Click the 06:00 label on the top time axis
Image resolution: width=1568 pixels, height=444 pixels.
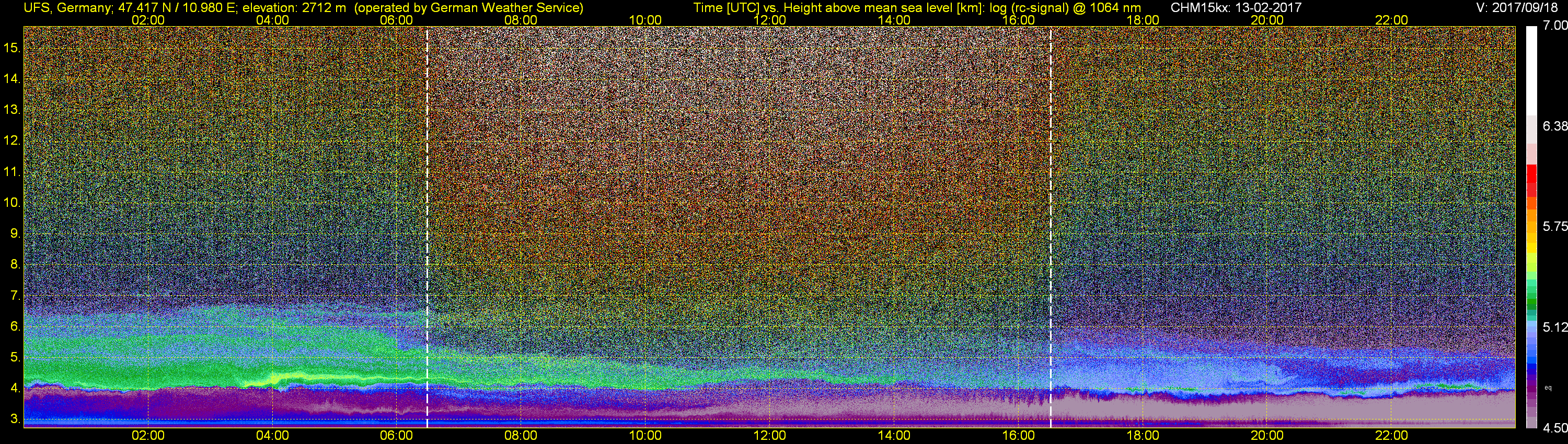pyautogui.click(x=397, y=20)
